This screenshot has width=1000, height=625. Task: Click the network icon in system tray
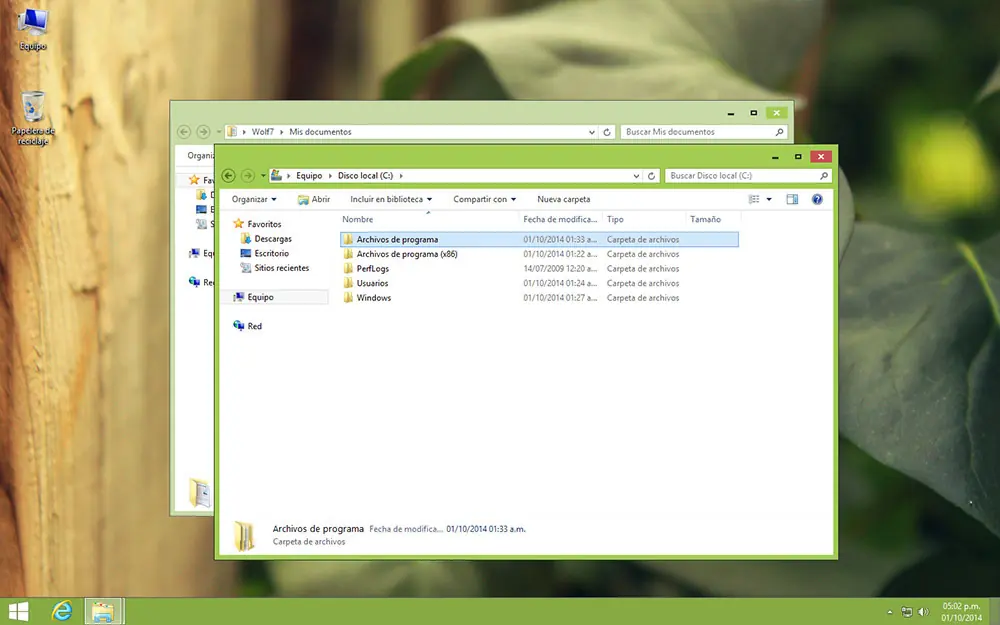[906, 612]
